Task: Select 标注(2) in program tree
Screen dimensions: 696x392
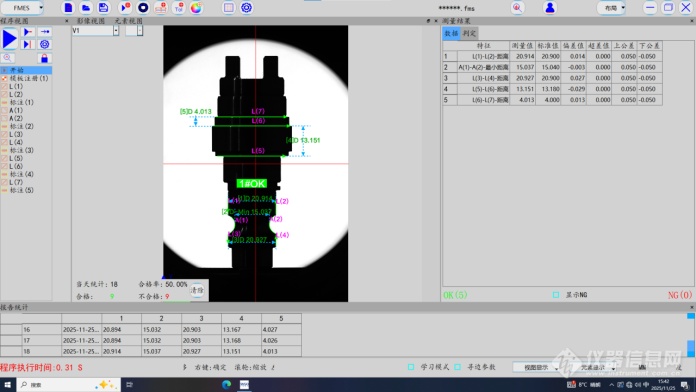Action: [x=21, y=126]
